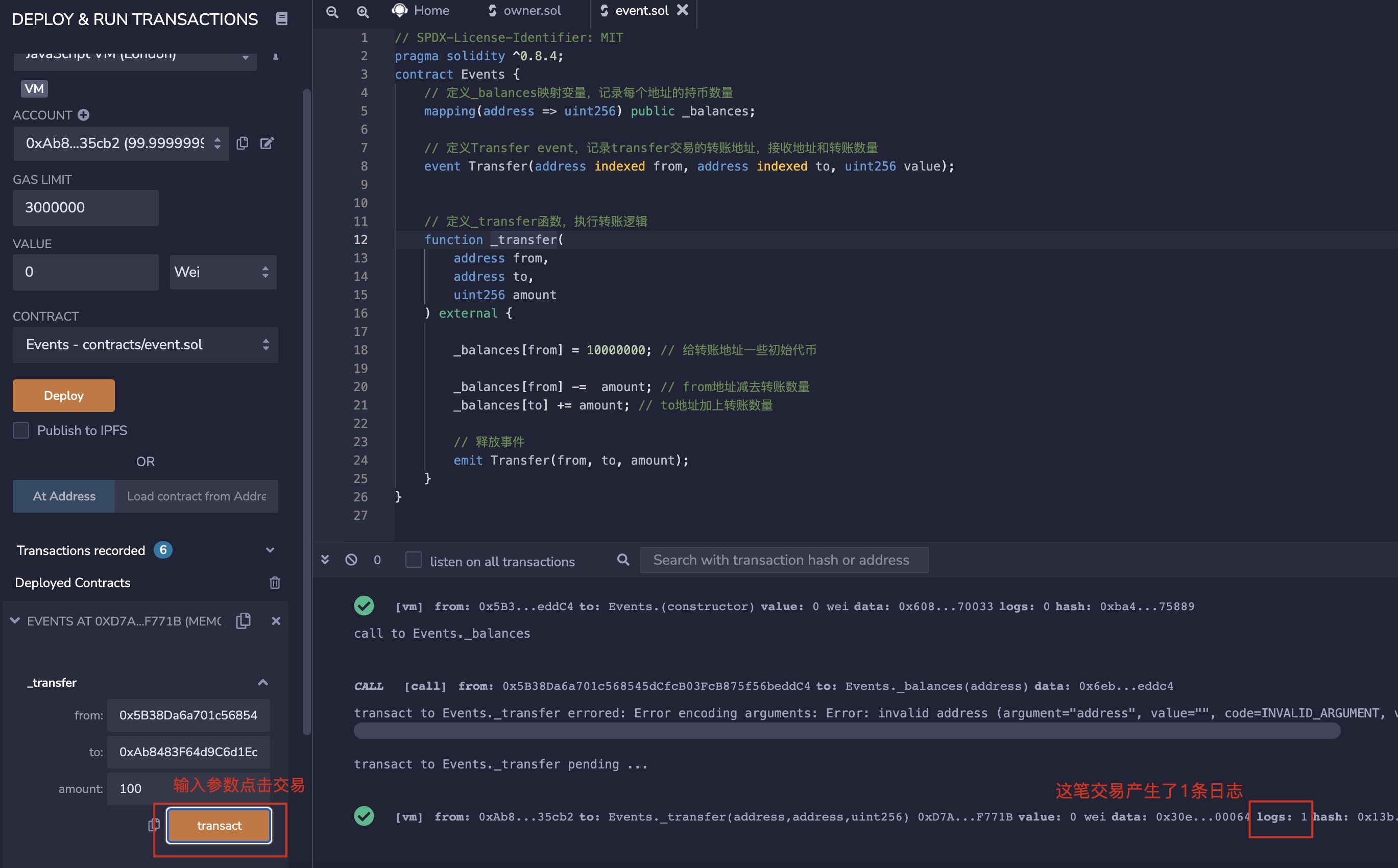1398x868 pixels.
Task: Click the transact button
Action: [x=219, y=825]
